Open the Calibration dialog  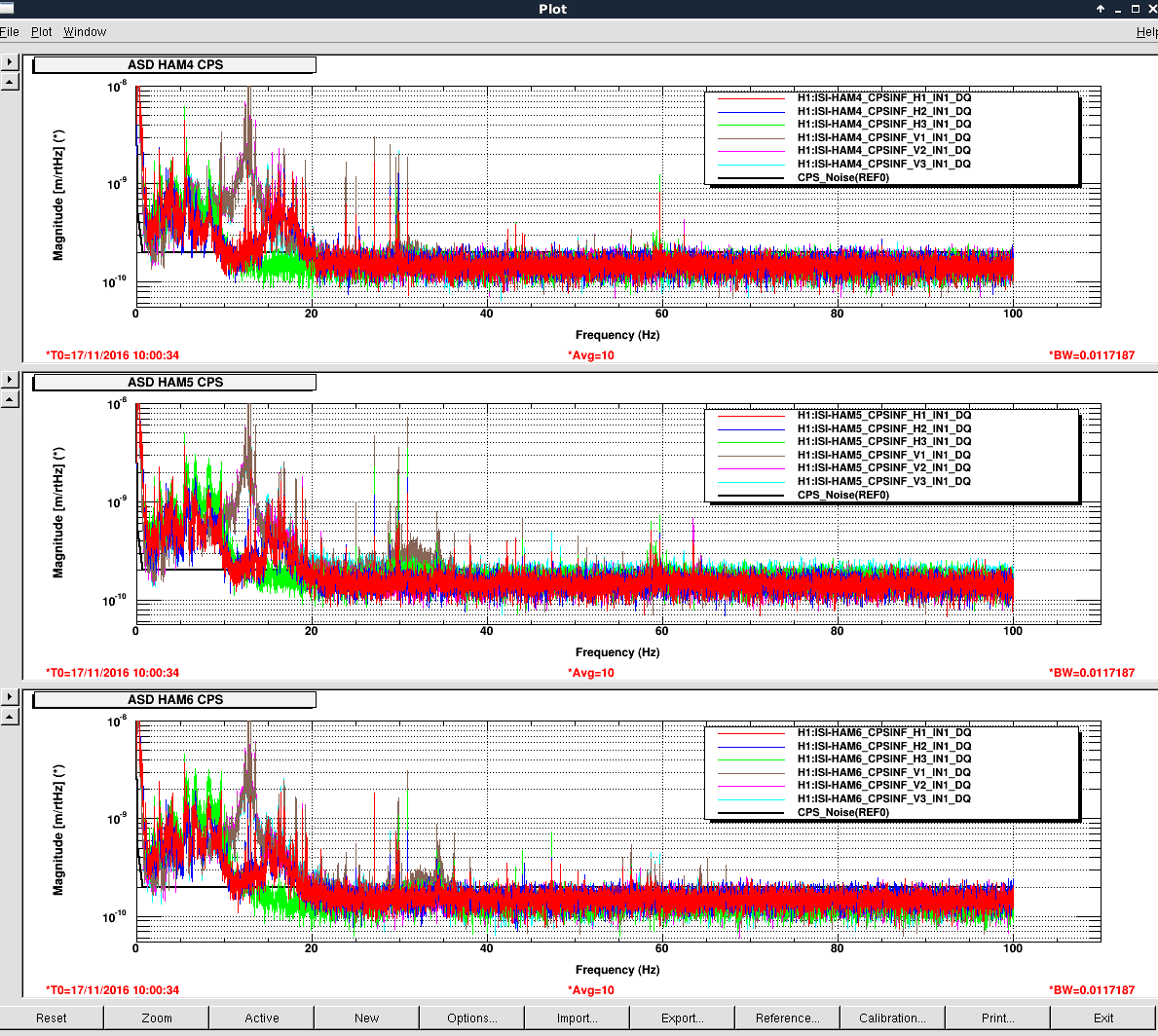[893, 1018]
